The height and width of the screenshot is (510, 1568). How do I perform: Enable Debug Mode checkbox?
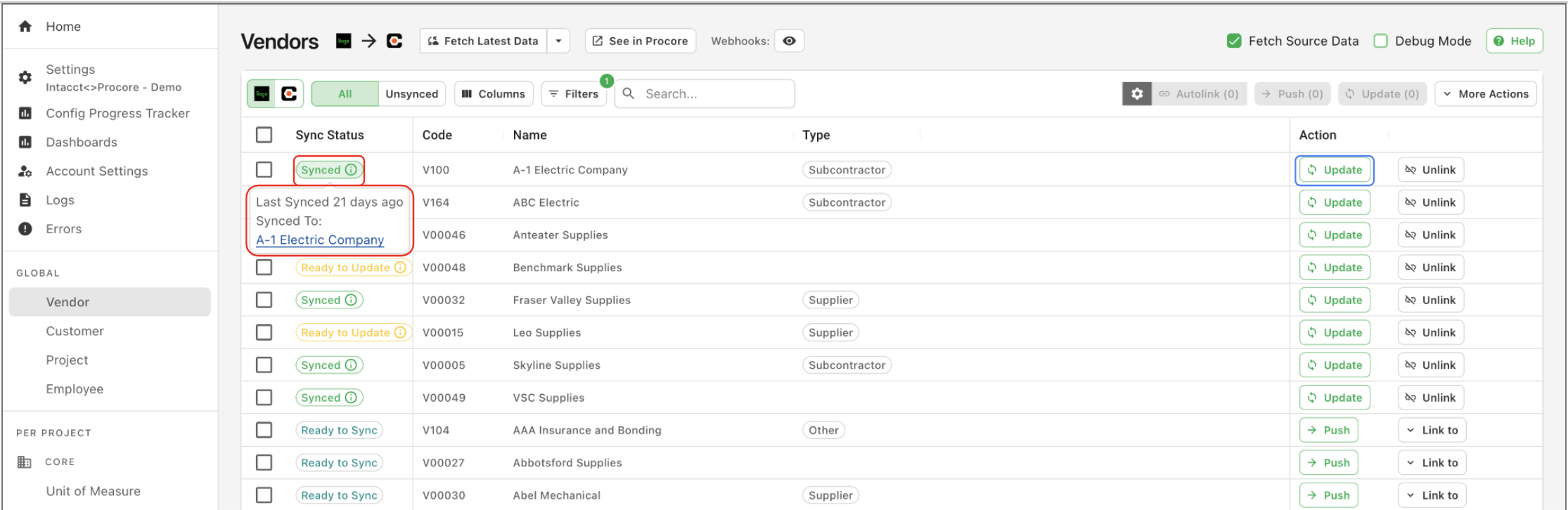point(1381,41)
